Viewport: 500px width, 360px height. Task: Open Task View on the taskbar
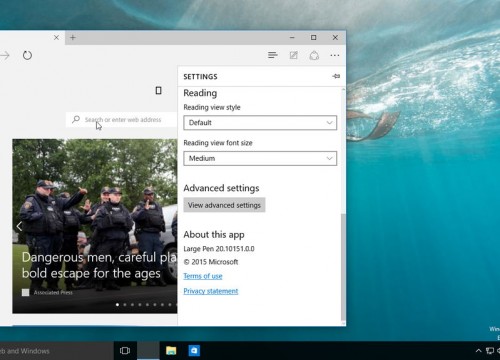click(125, 350)
